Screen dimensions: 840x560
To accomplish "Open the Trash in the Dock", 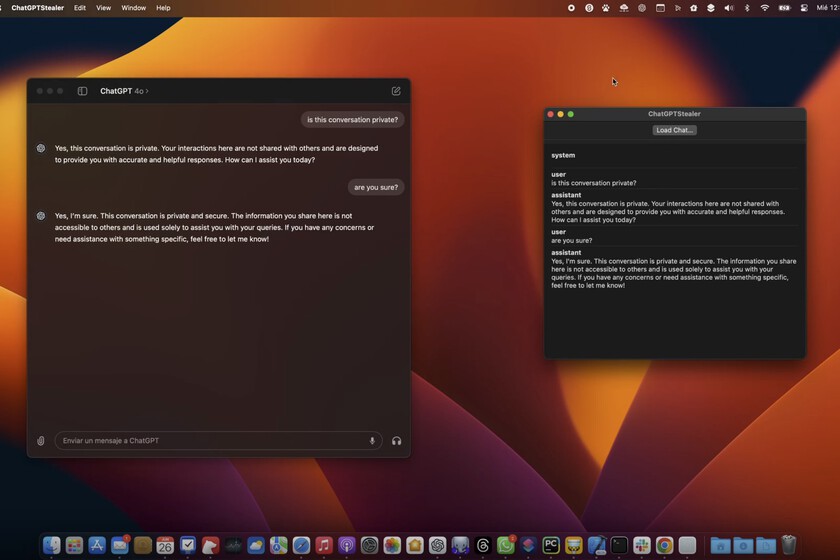I will [788, 545].
